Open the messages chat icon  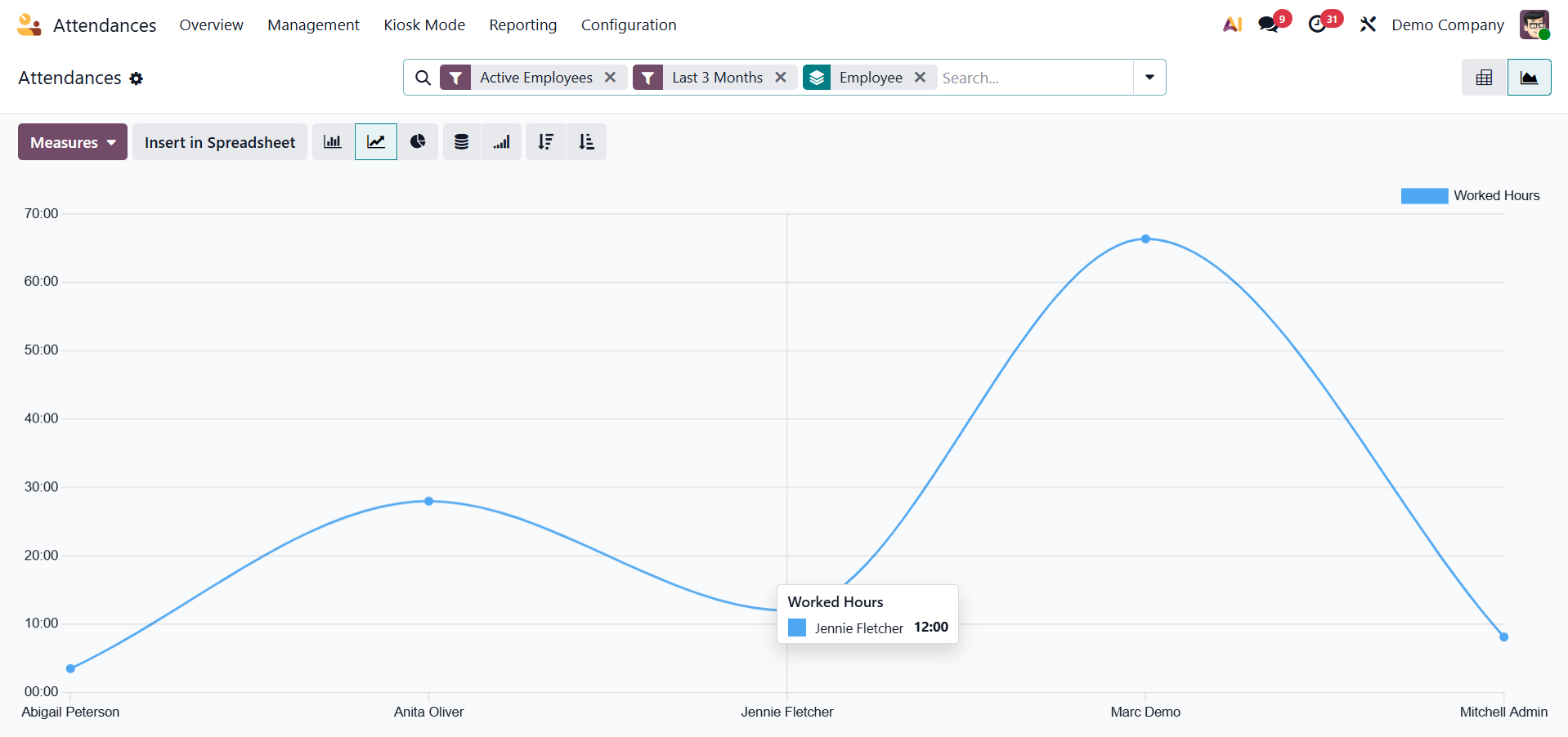[x=1269, y=25]
